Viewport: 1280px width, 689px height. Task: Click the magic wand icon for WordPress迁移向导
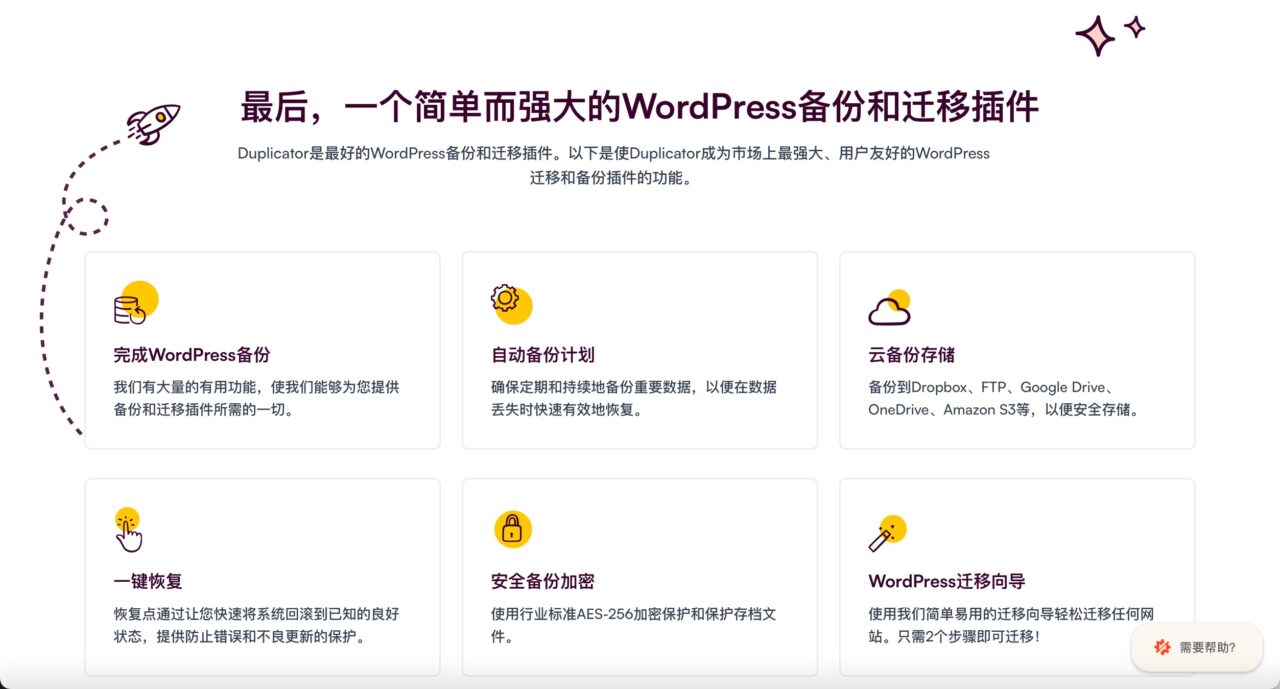click(x=887, y=533)
